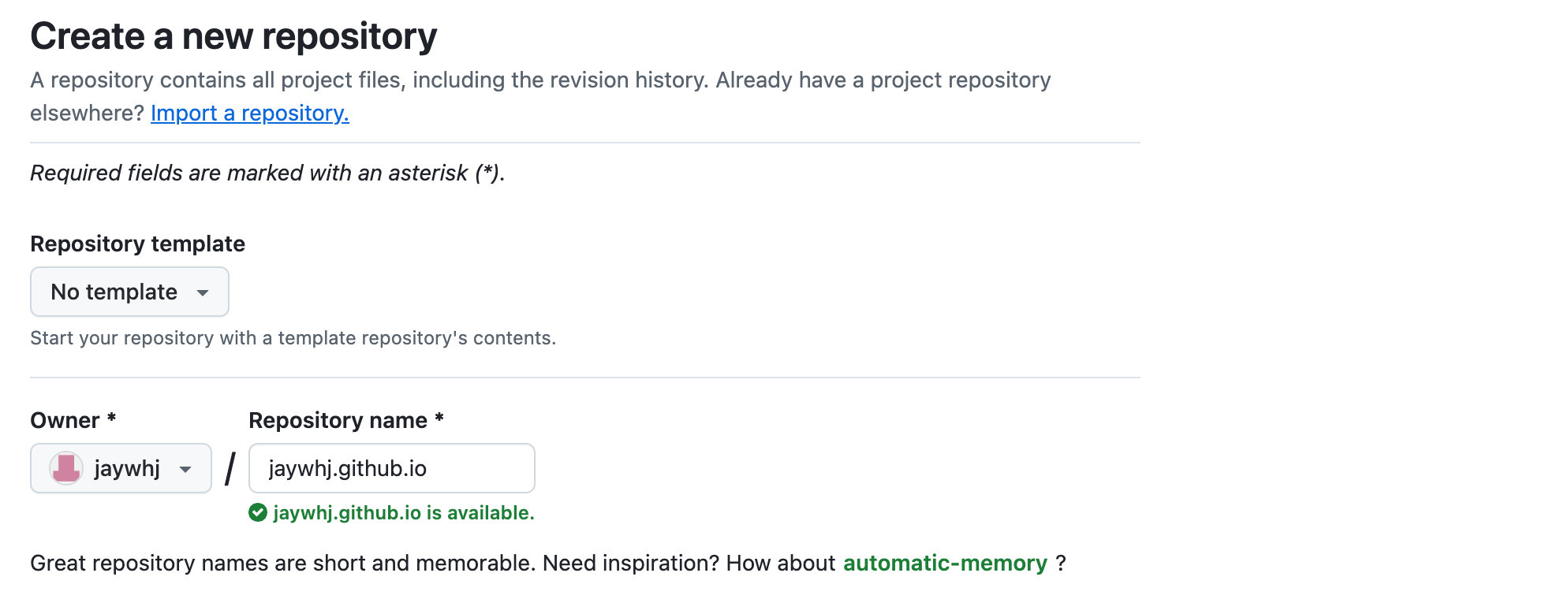Click the repository description paragraph
The height and width of the screenshot is (599, 1568).
[x=540, y=80]
